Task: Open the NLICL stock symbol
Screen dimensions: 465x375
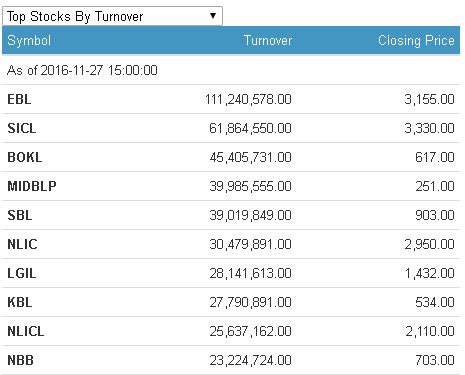Action: click(x=26, y=331)
